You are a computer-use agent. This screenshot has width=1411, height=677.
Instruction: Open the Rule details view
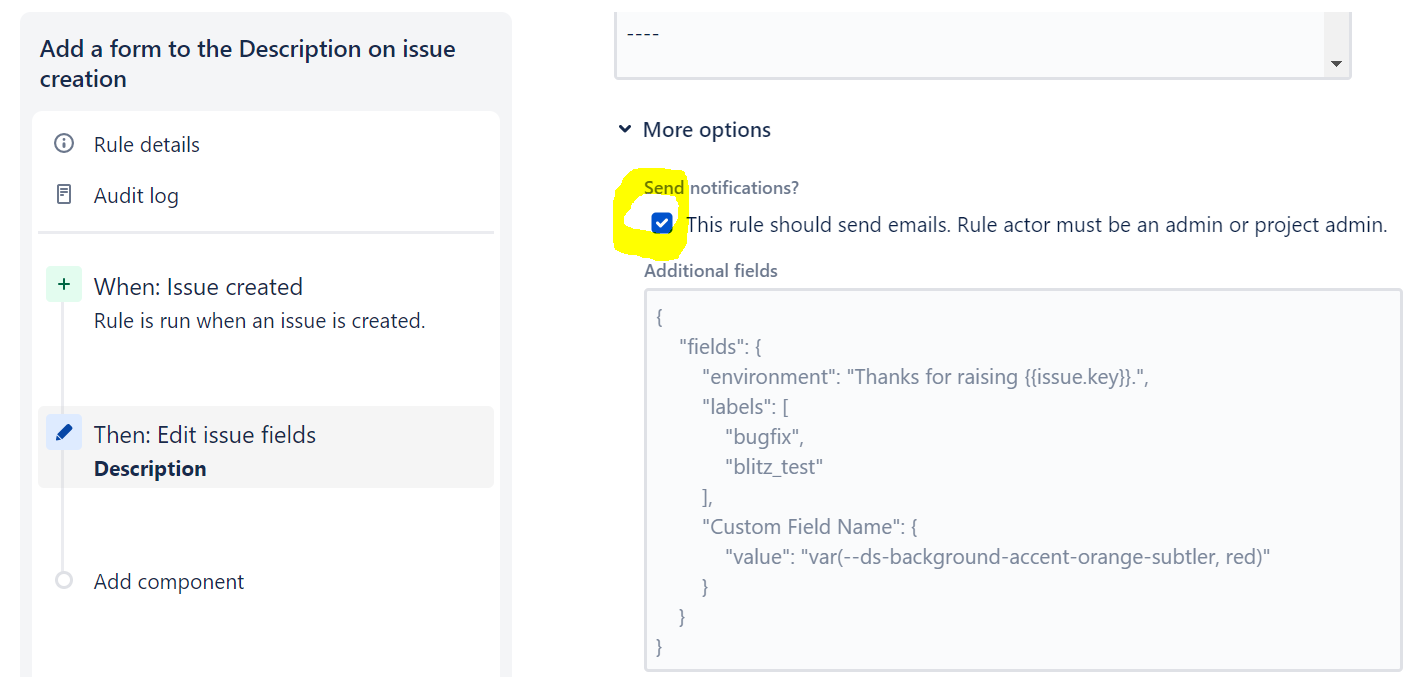click(145, 144)
